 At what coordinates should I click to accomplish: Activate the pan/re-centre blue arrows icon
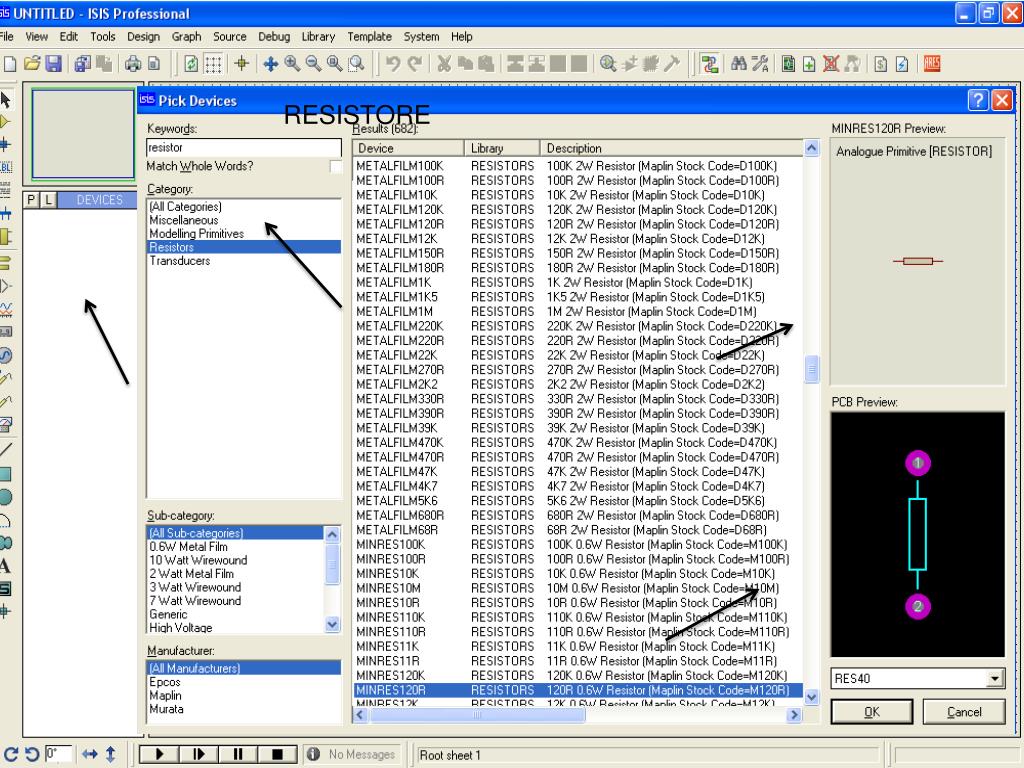pyautogui.click(x=270, y=63)
